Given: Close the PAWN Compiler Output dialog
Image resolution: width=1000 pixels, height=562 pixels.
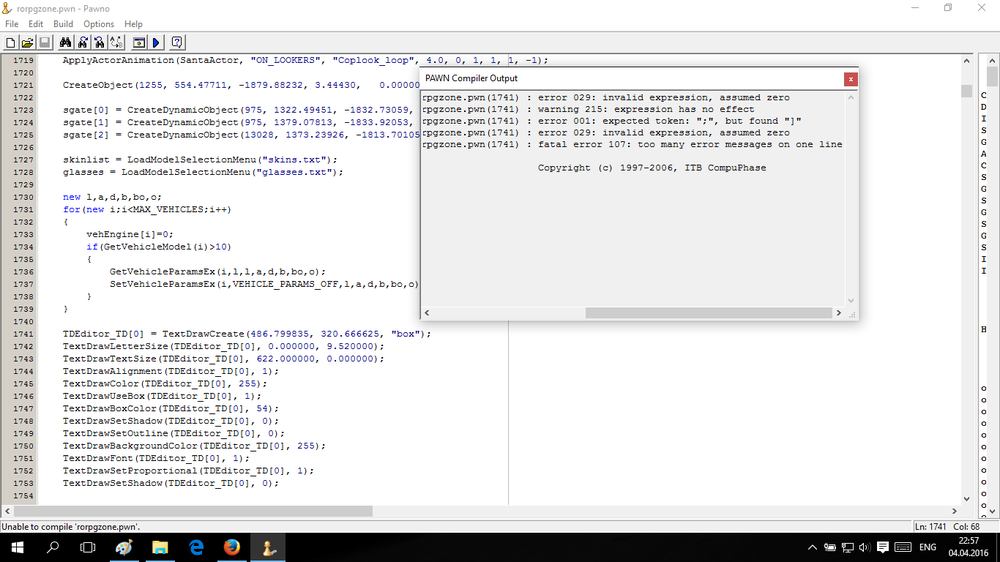Looking at the screenshot, I should coord(850,79).
